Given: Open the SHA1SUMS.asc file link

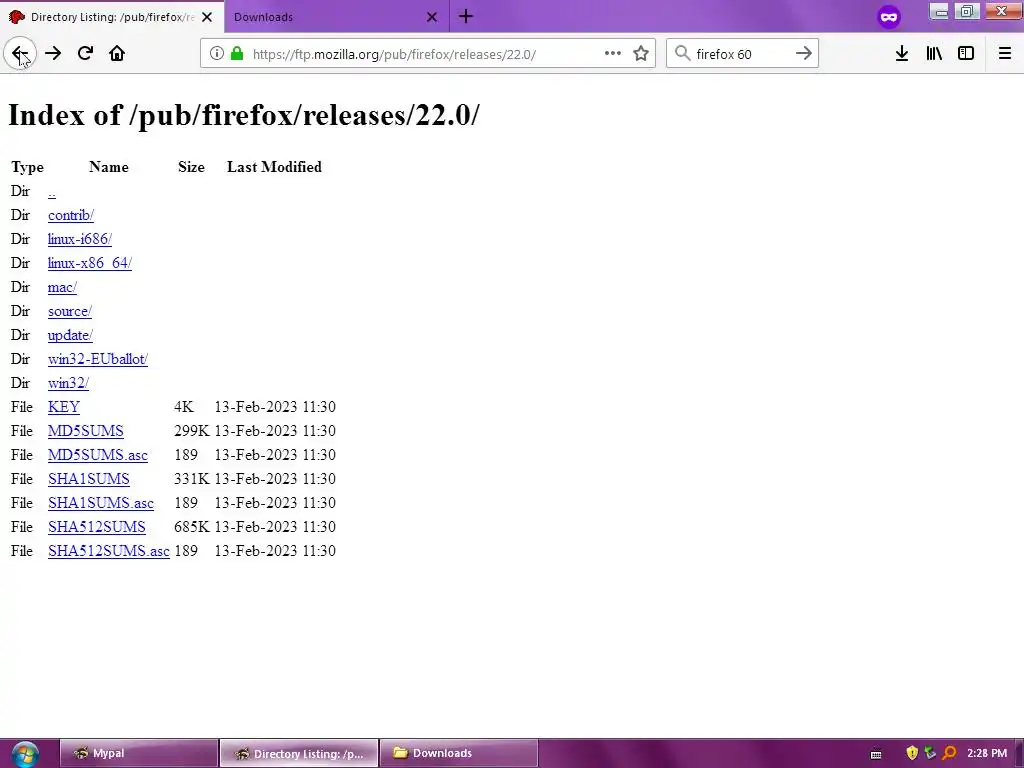Looking at the screenshot, I should 101,503.
